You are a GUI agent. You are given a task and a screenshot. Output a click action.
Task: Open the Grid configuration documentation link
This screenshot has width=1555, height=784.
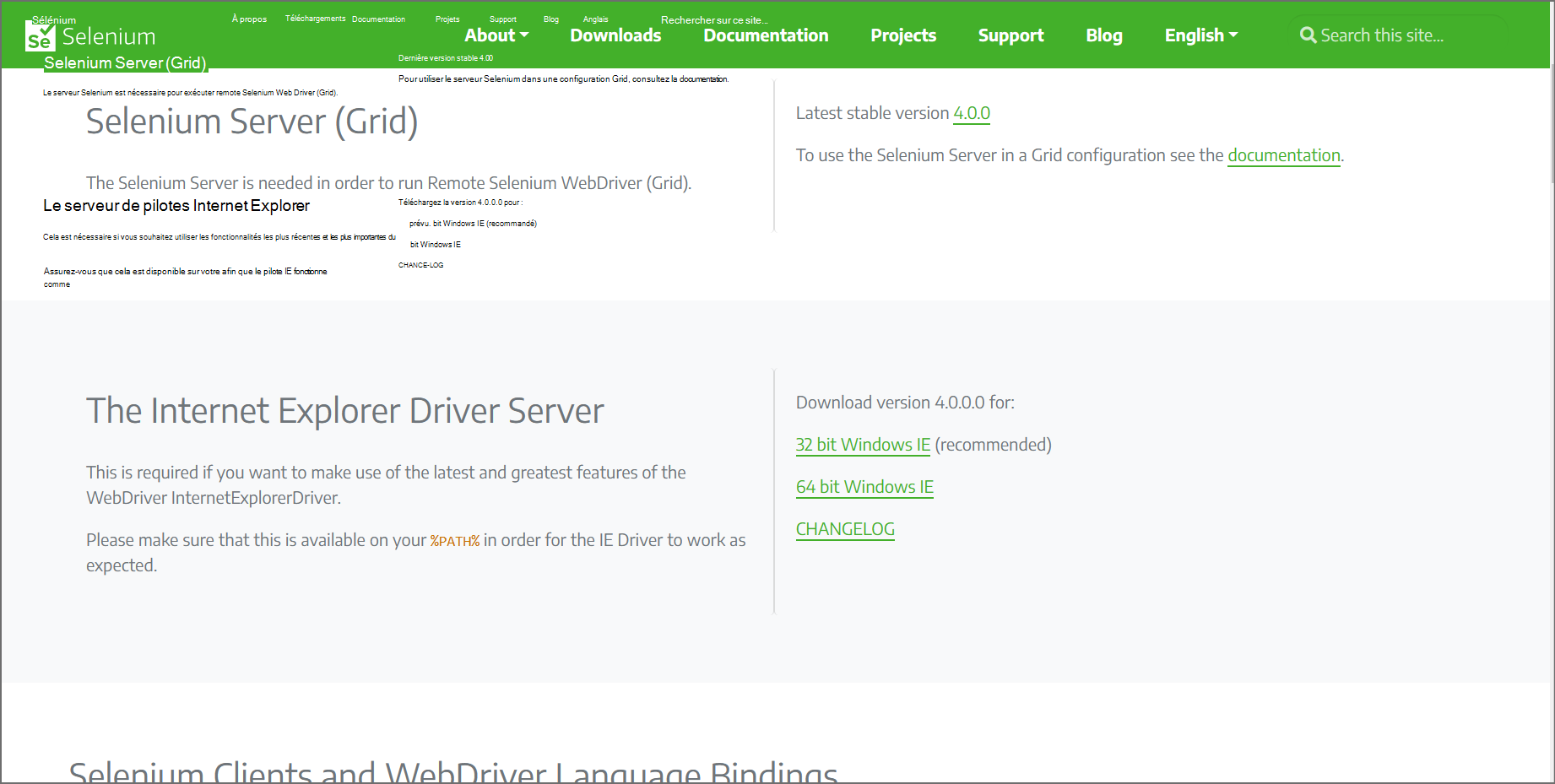1284,155
